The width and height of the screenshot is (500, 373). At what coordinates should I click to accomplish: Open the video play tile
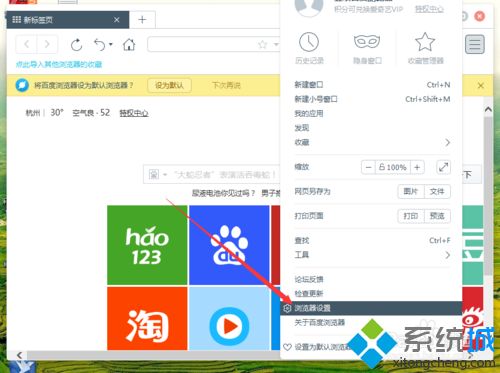tap(229, 318)
